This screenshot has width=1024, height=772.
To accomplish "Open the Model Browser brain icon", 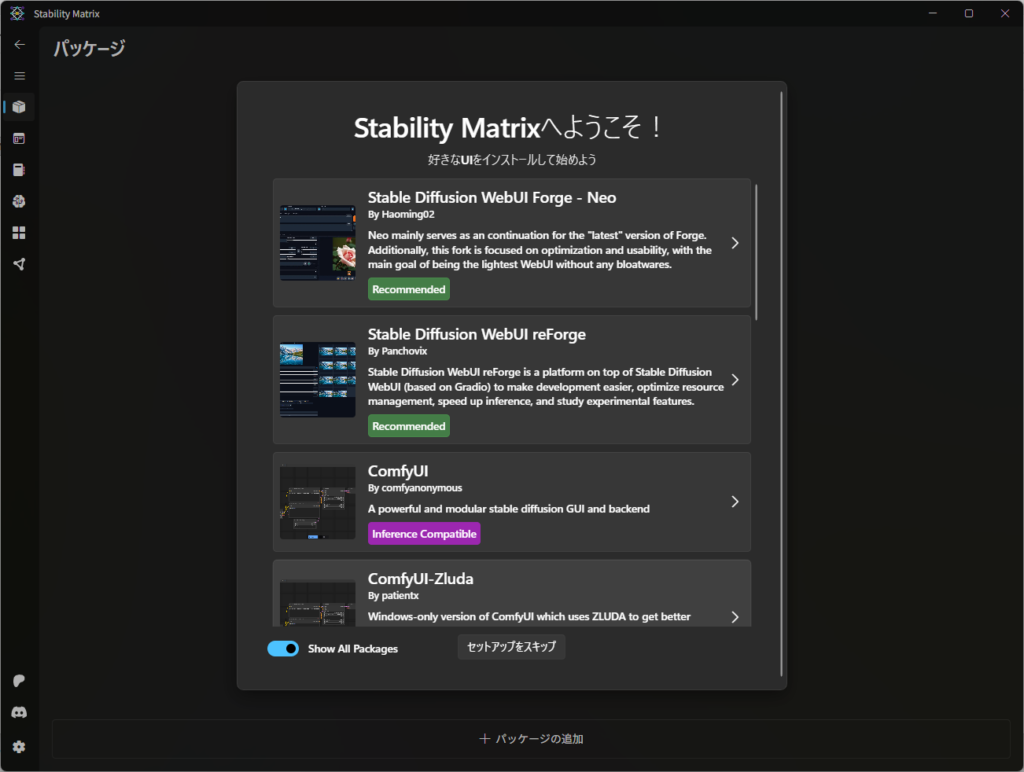I will click(x=19, y=201).
